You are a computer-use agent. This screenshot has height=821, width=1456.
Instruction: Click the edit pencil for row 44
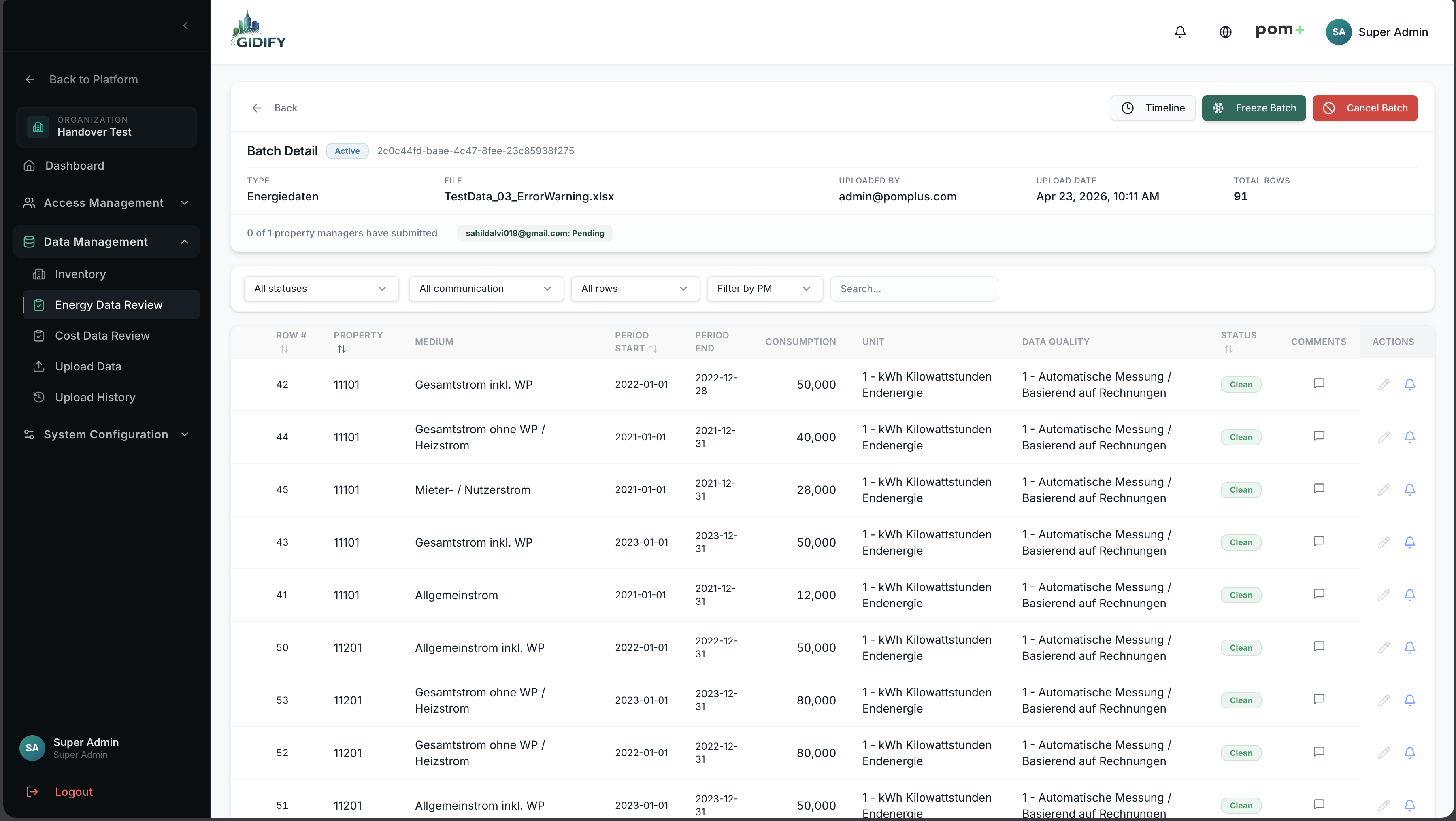pos(1383,437)
